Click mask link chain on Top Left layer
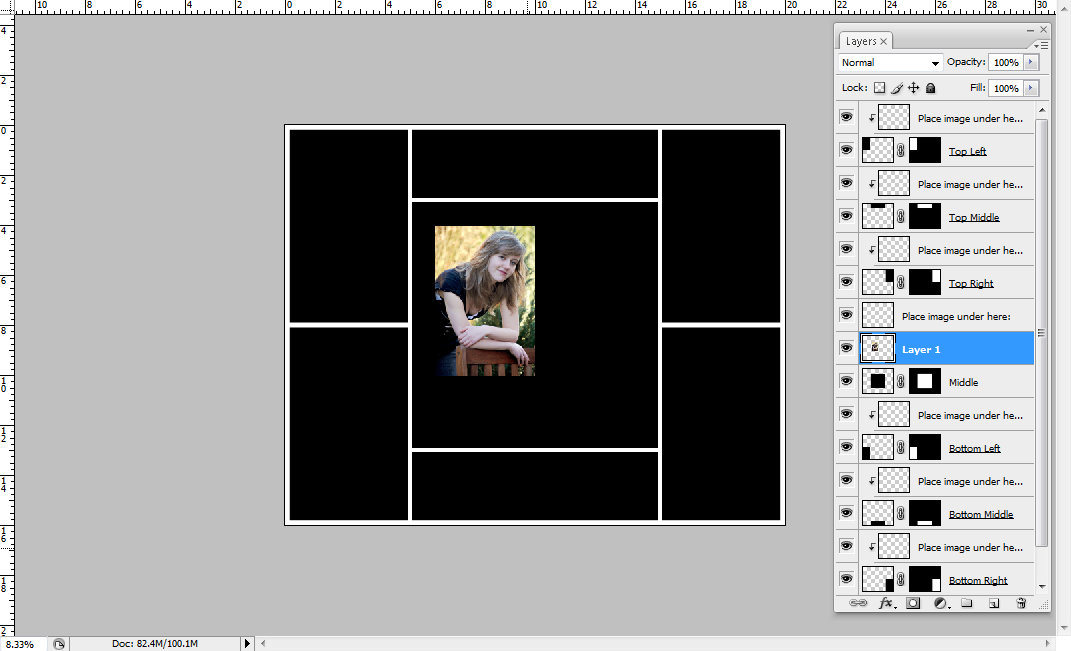The width and height of the screenshot is (1071, 651). (x=900, y=151)
